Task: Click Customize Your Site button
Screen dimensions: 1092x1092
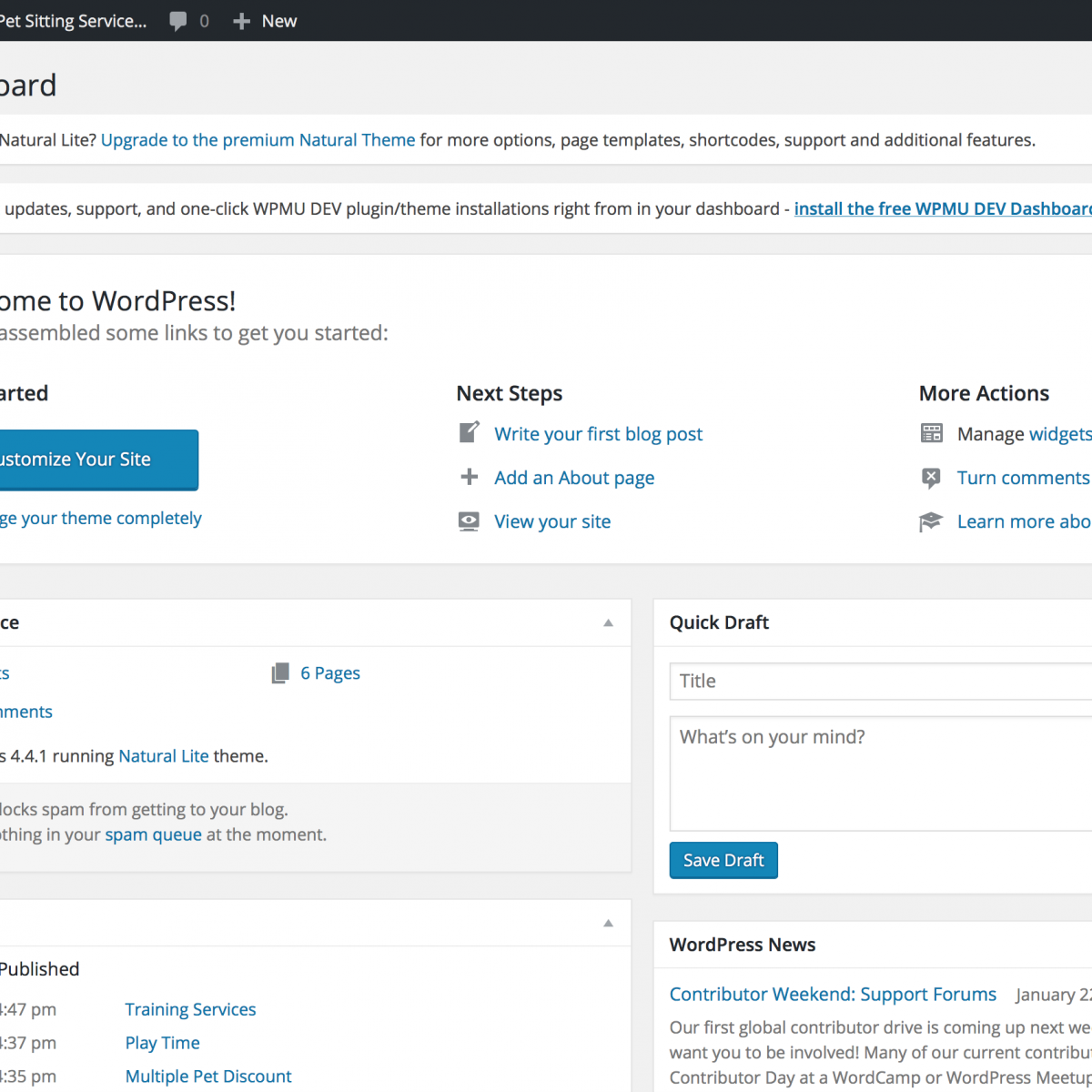Action: 98,460
